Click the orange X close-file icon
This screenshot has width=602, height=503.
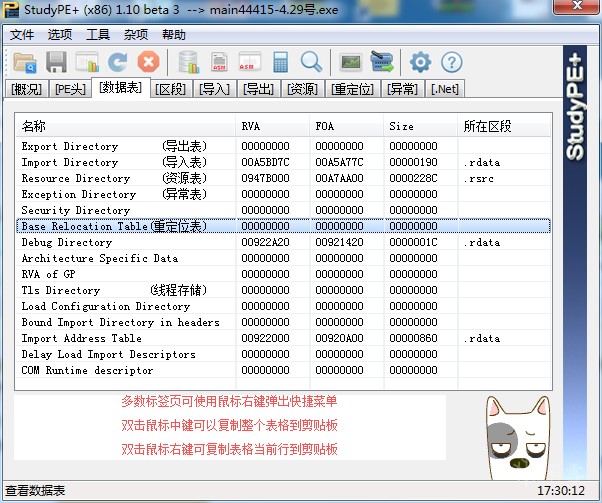pyautogui.click(x=149, y=62)
